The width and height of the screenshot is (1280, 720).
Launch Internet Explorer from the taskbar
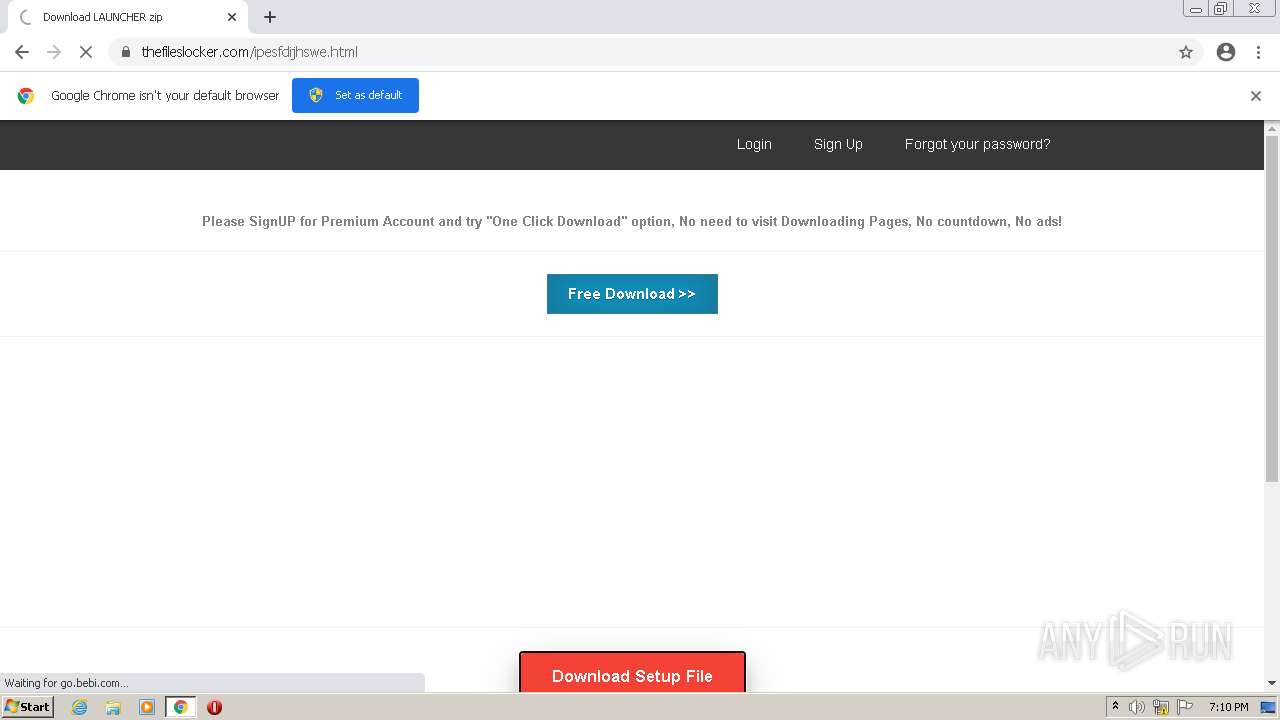pyautogui.click(x=80, y=707)
